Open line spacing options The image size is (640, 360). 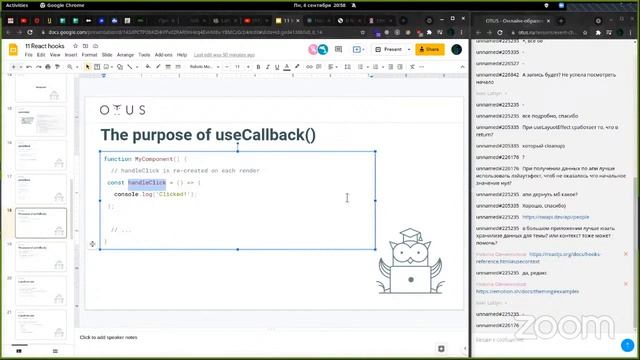[x=347, y=67]
